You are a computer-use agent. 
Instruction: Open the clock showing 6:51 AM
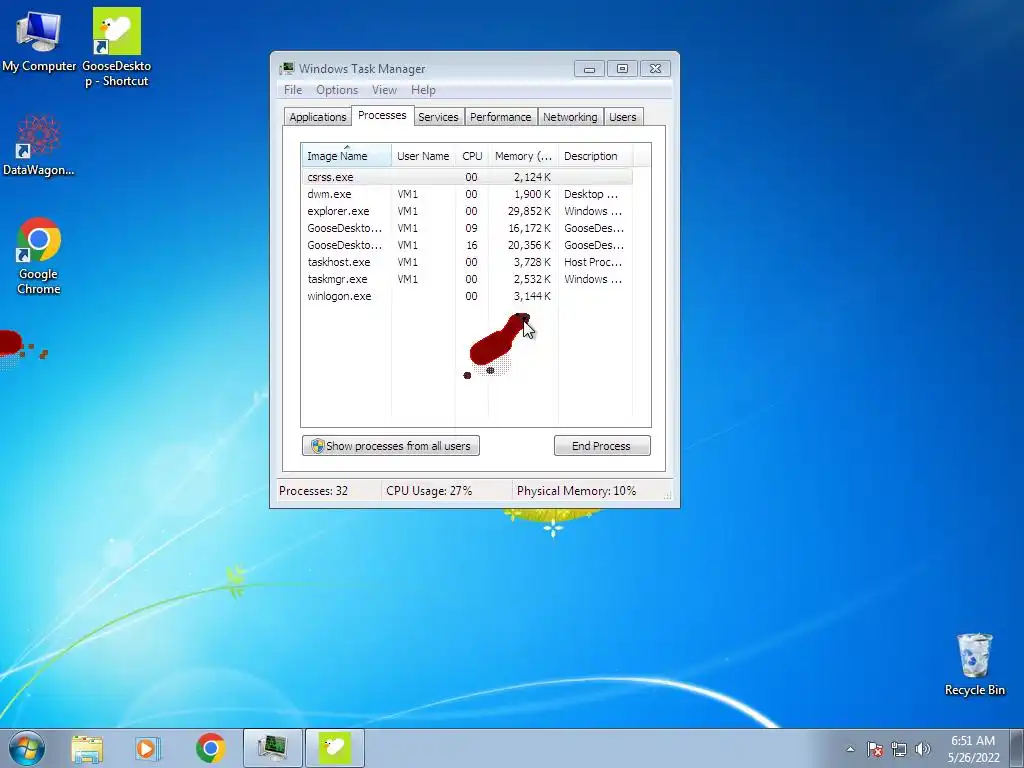973,749
